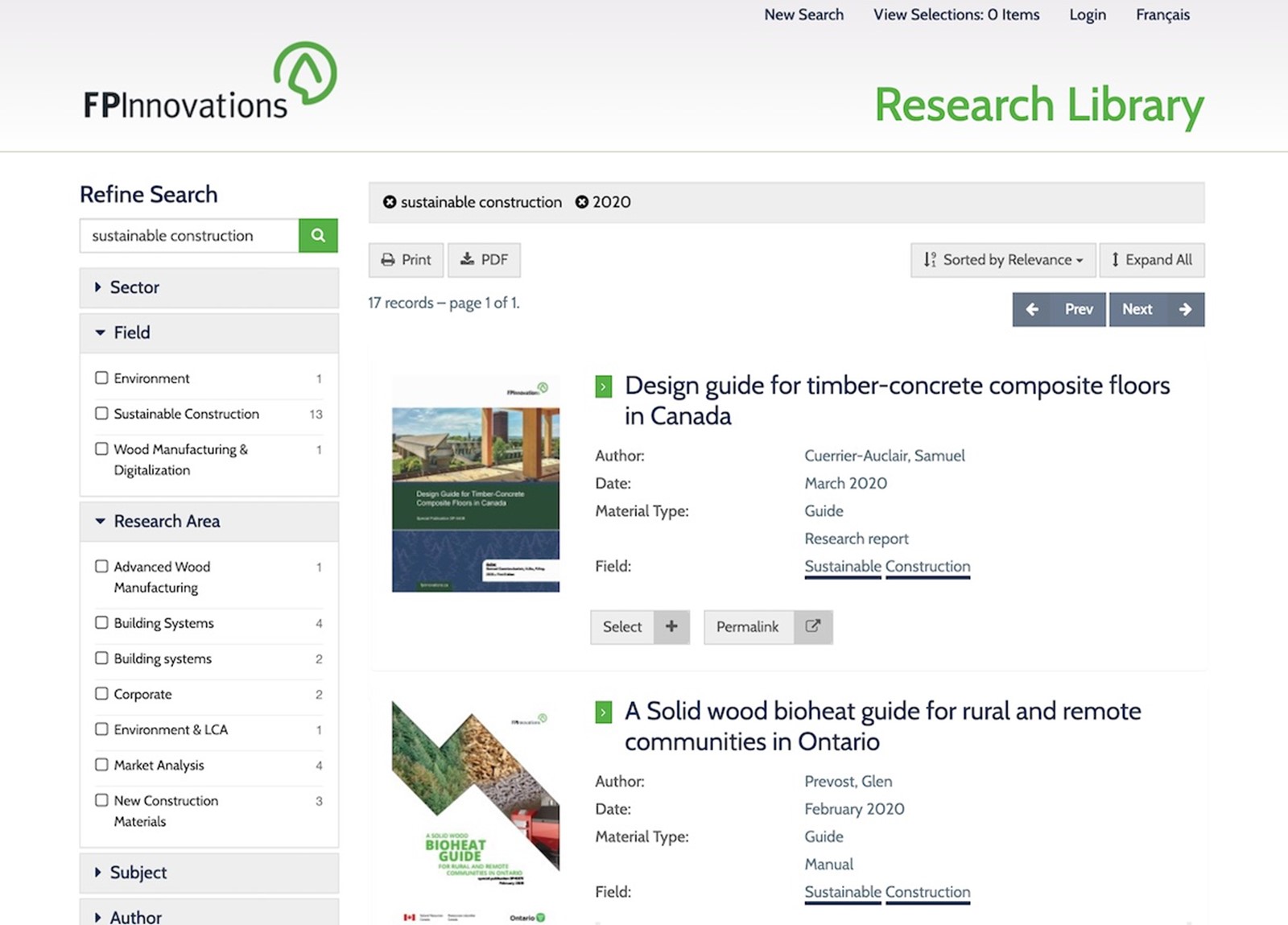Expand the Solid wood bioheat record details

click(604, 712)
